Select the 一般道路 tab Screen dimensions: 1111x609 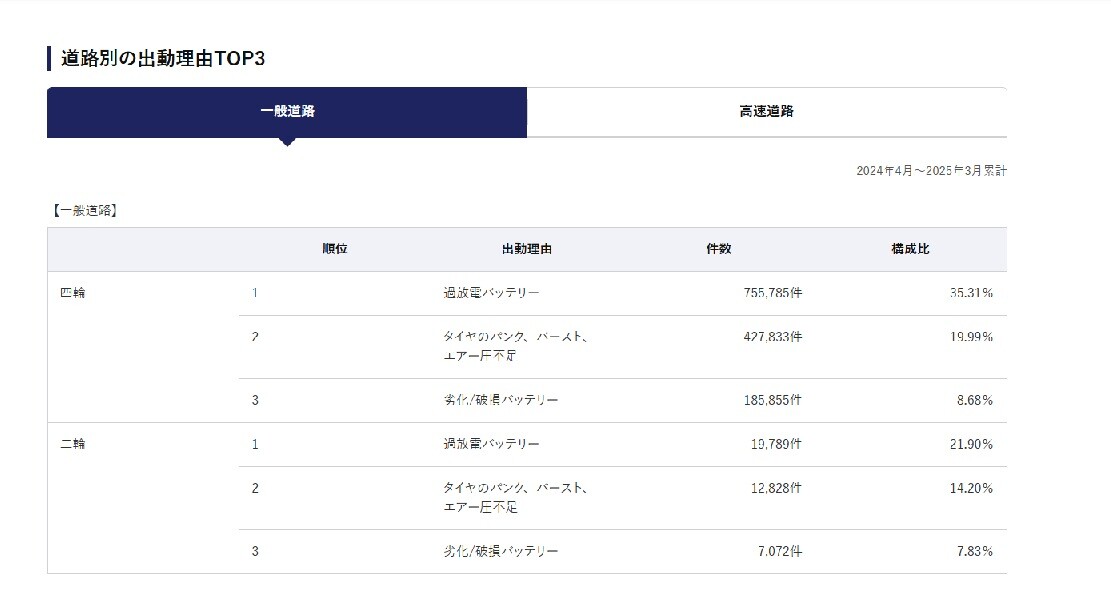[x=287, y=112]
